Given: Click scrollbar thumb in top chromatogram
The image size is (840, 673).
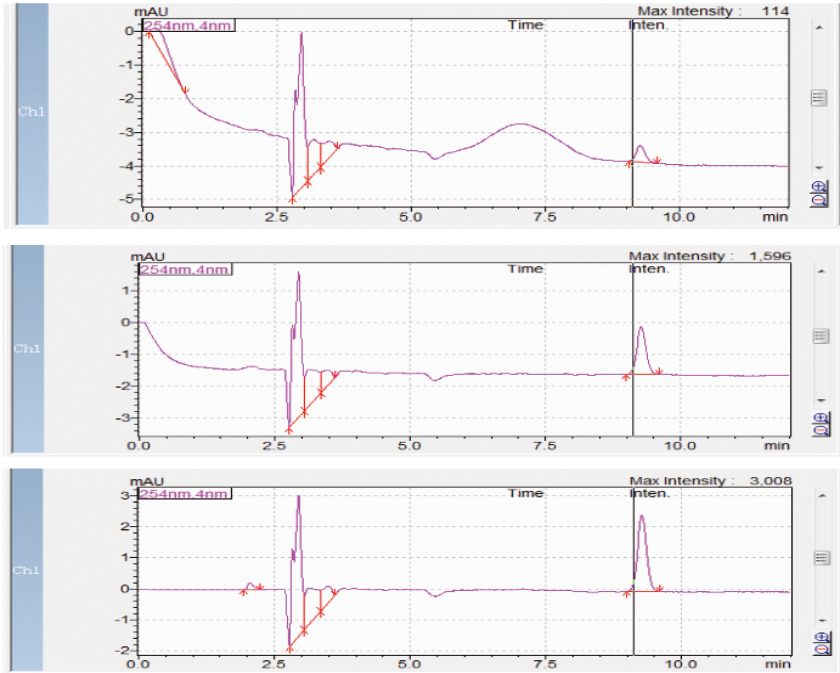Looking at the screenshot, I should [x=819, y=97].
